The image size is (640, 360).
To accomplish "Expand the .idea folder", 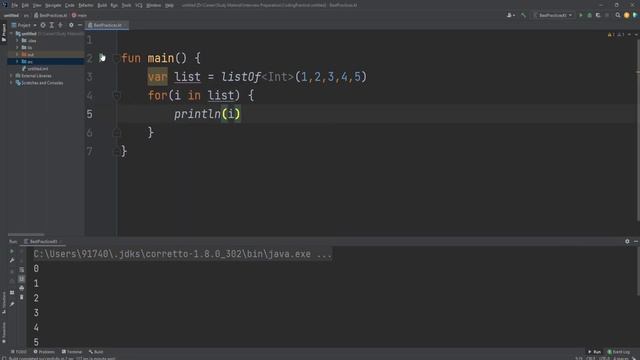I will [x=17, y=41].
